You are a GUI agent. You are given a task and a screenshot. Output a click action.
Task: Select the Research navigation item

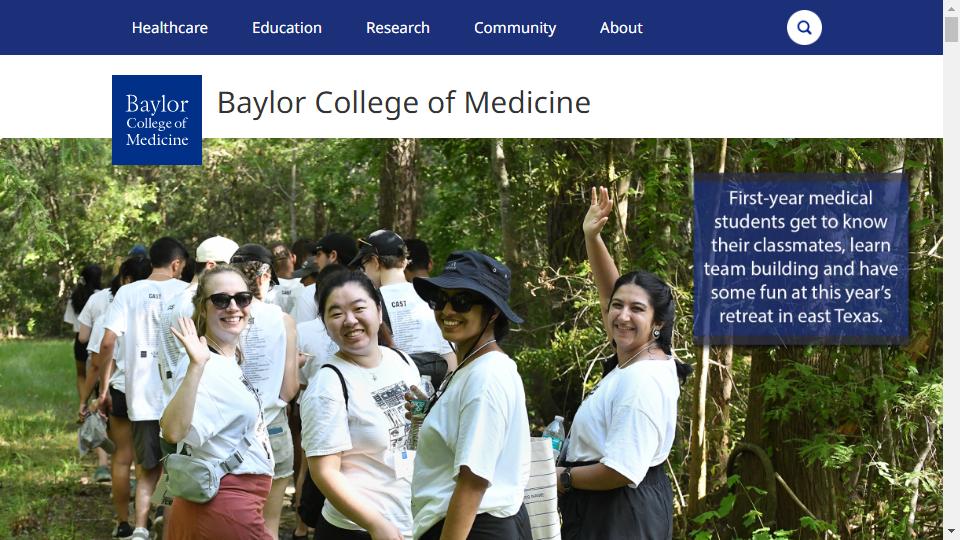tap(398, 28)
